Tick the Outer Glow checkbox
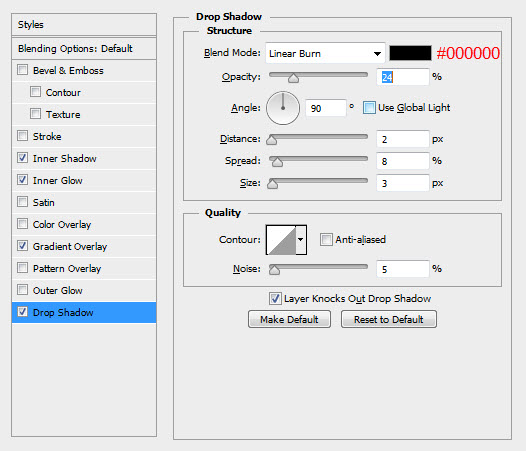The image size is (526, 451). click(x=22, y=290)
